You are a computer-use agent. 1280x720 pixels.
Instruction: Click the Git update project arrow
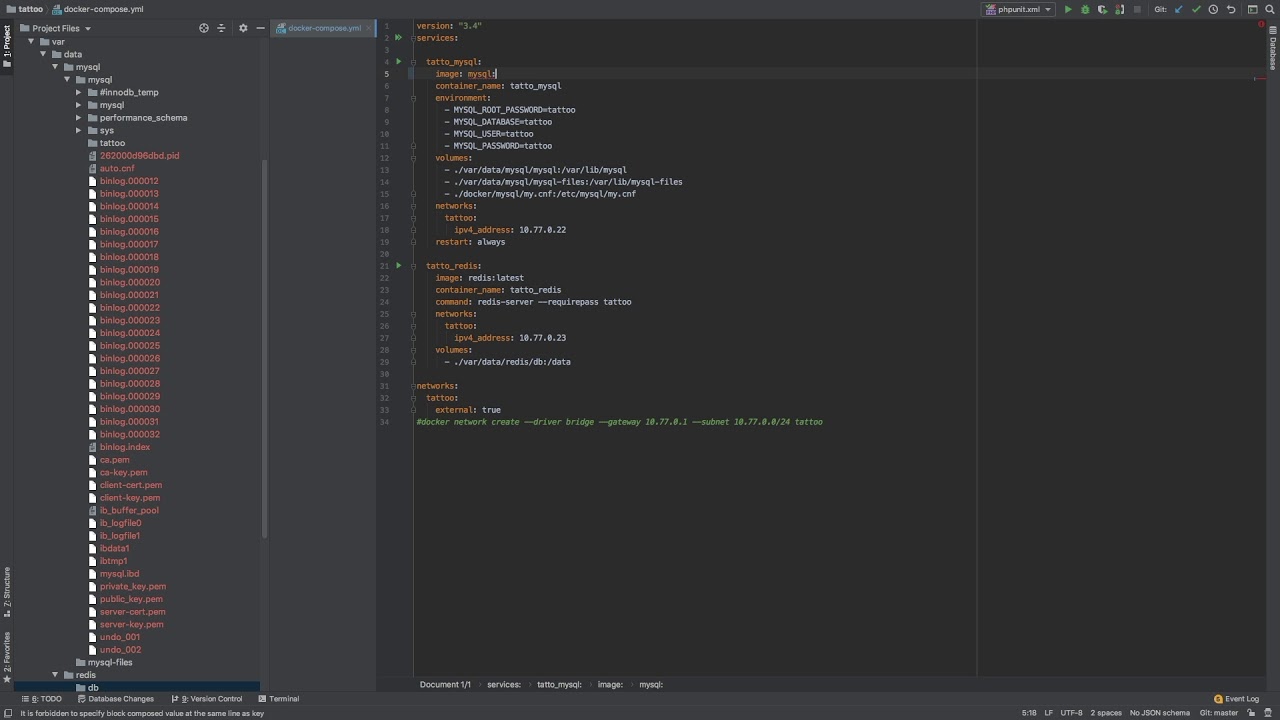[x=1179, y=10]
